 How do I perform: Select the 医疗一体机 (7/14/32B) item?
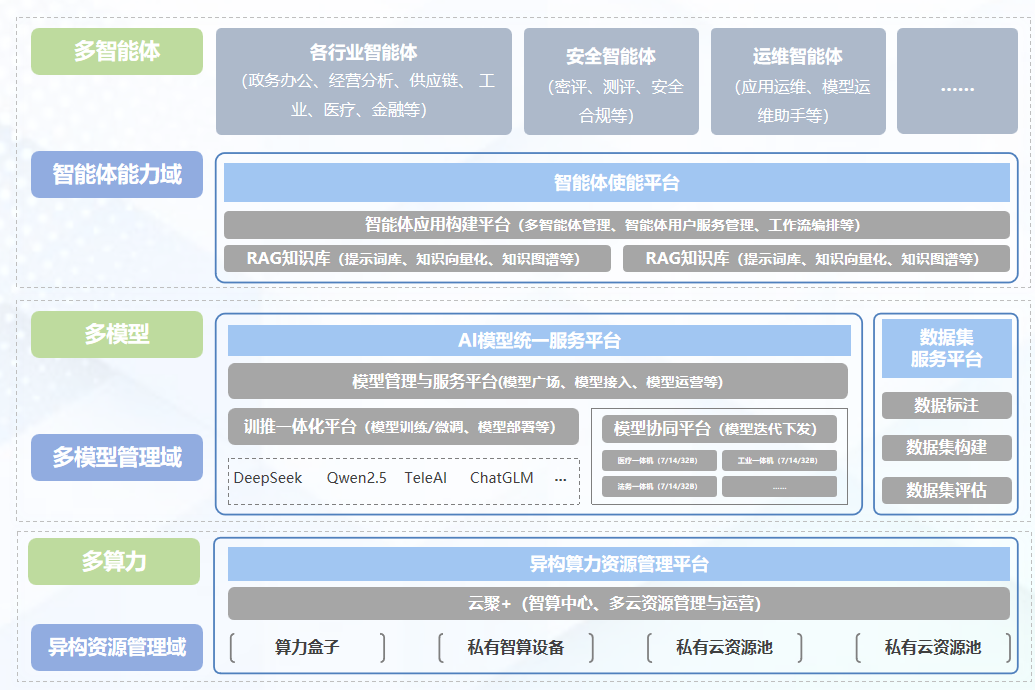tap(658, 461)
